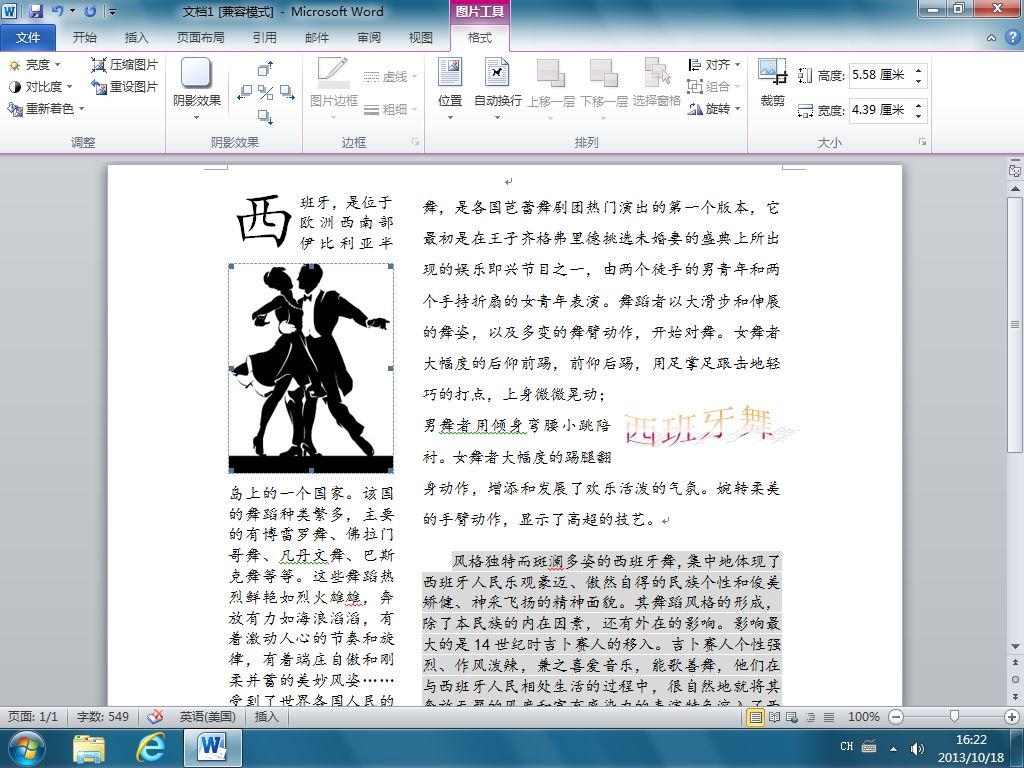Click the 压缩图片 compress picture icon

click(99, 65)
